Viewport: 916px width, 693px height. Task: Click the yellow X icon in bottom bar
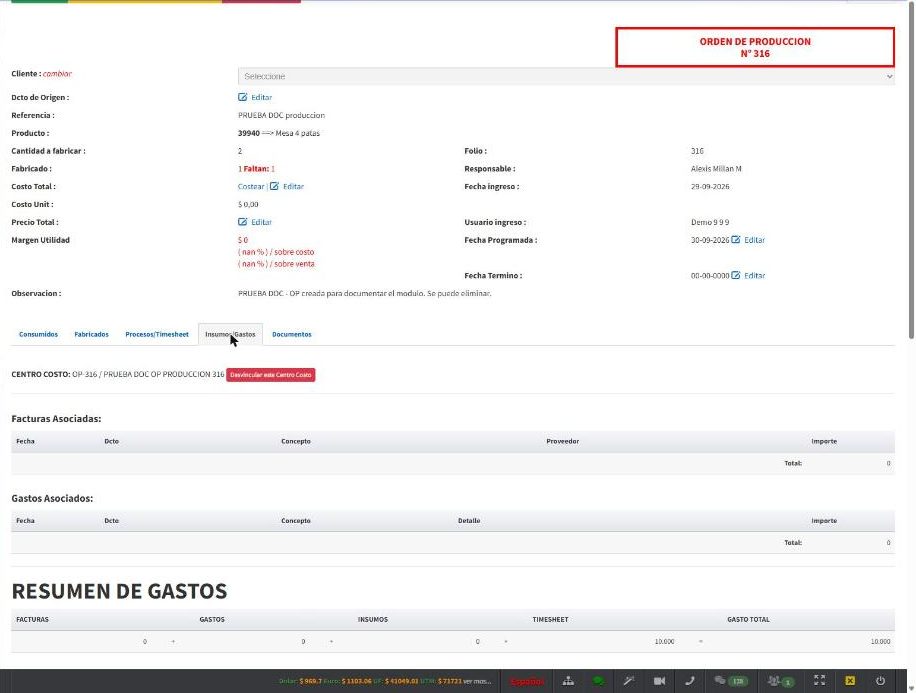point(850,680)
